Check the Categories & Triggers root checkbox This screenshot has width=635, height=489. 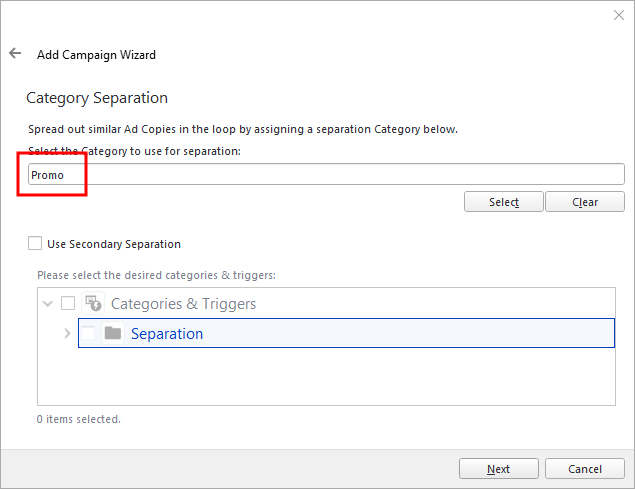point(68,303)
